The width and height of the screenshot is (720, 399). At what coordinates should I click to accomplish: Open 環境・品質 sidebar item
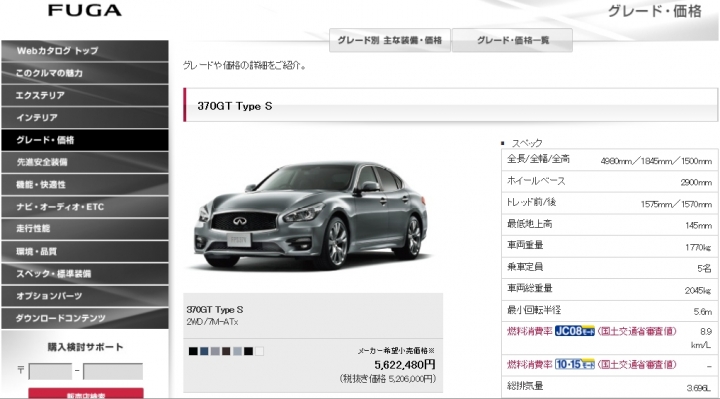(85, 251)
